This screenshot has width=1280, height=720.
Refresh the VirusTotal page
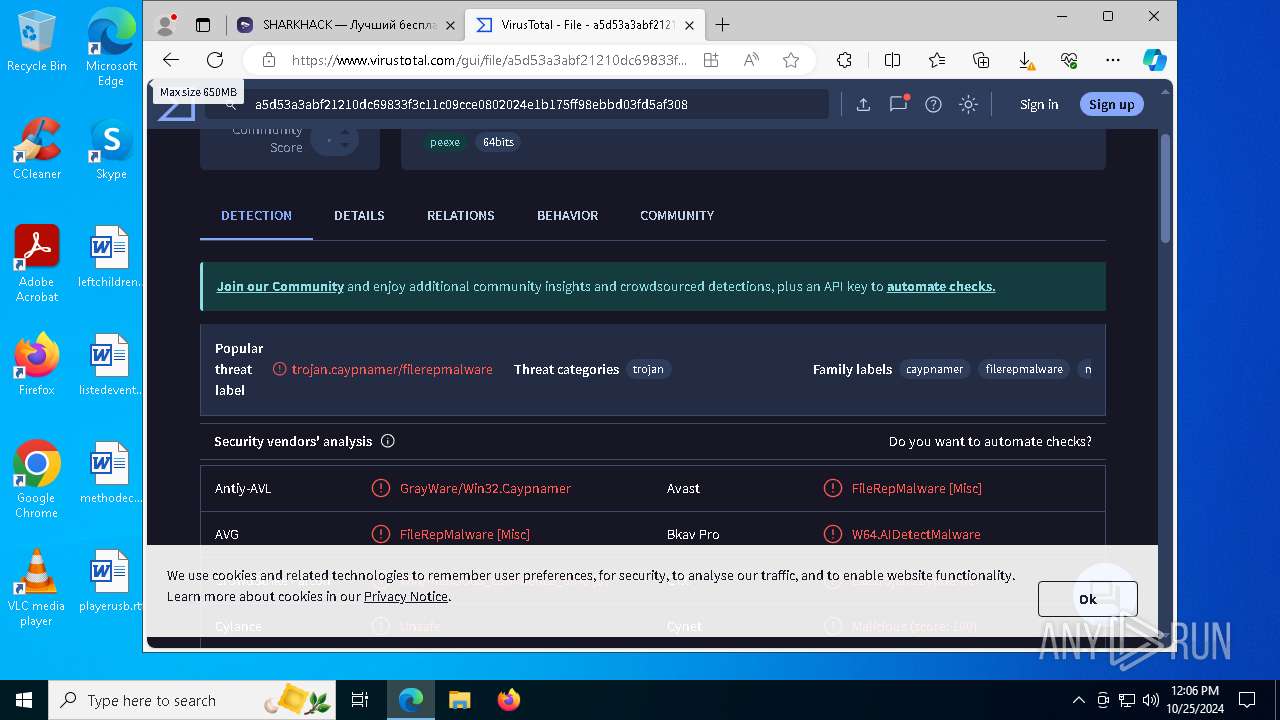pyautogui.click(x=215, y=60)
